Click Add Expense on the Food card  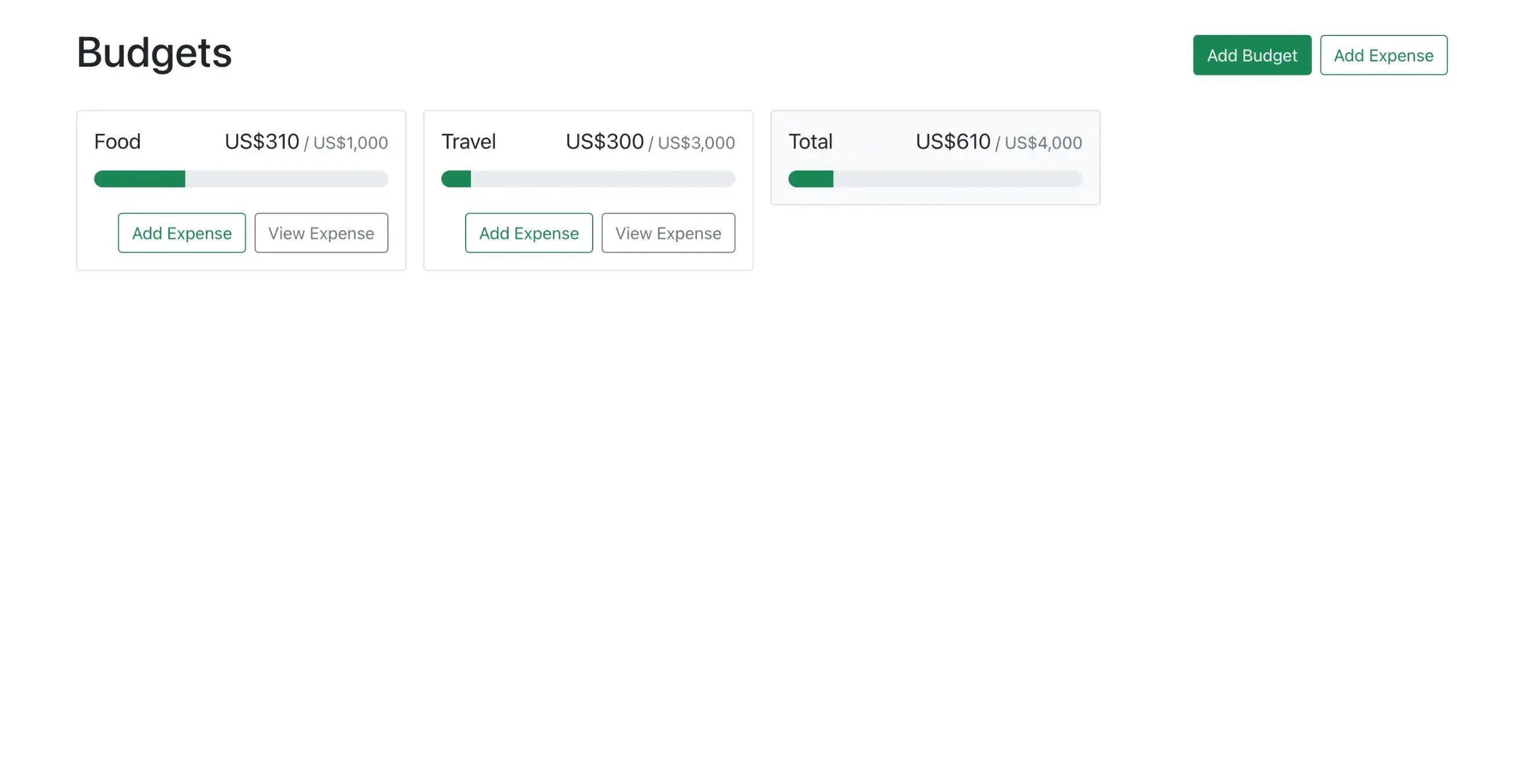click(x=182, y=233)
